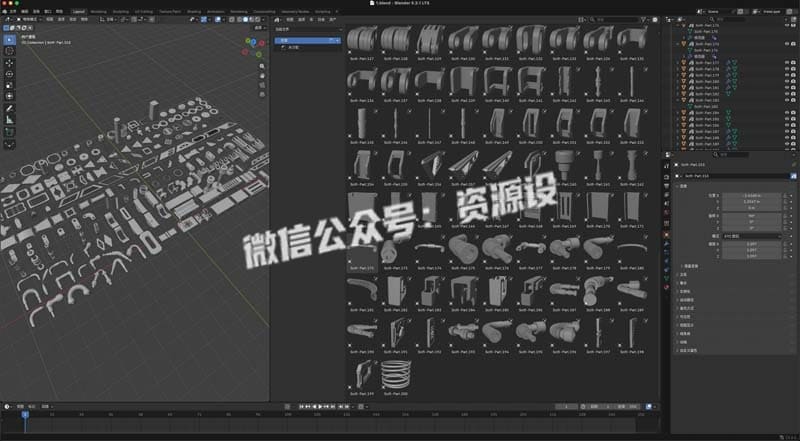Hide Scifi-Part.180 using its outliner eye icon
This screenshot has width=800, height=441.
(787, 81)
